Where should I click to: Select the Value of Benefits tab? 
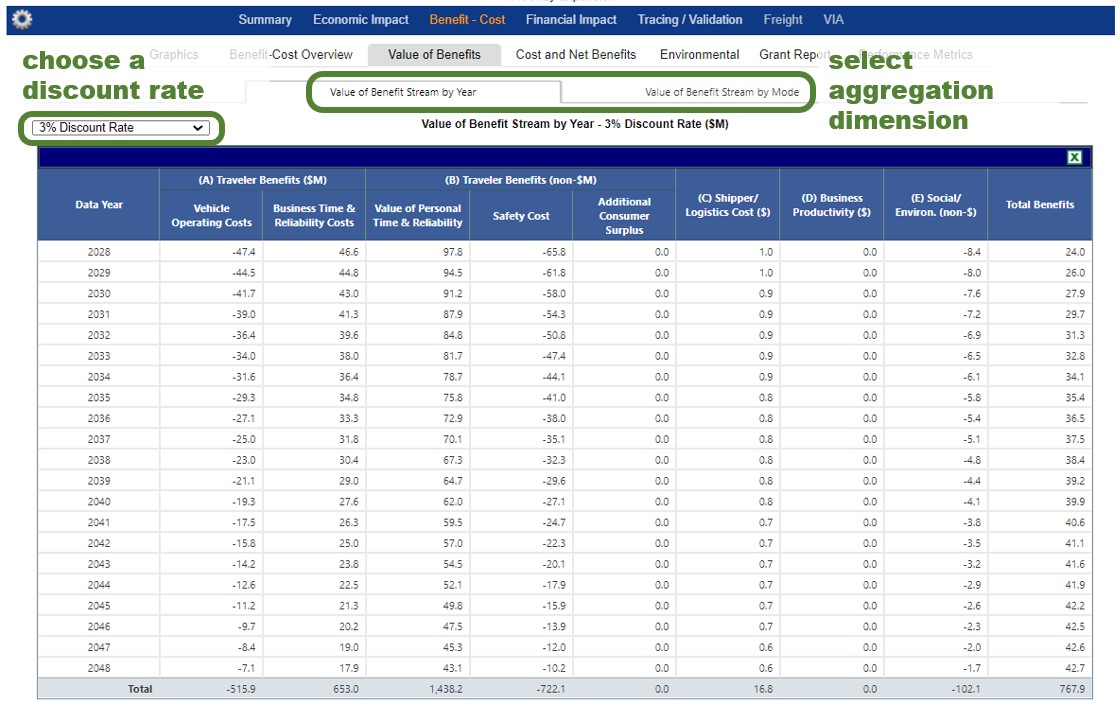434,55
